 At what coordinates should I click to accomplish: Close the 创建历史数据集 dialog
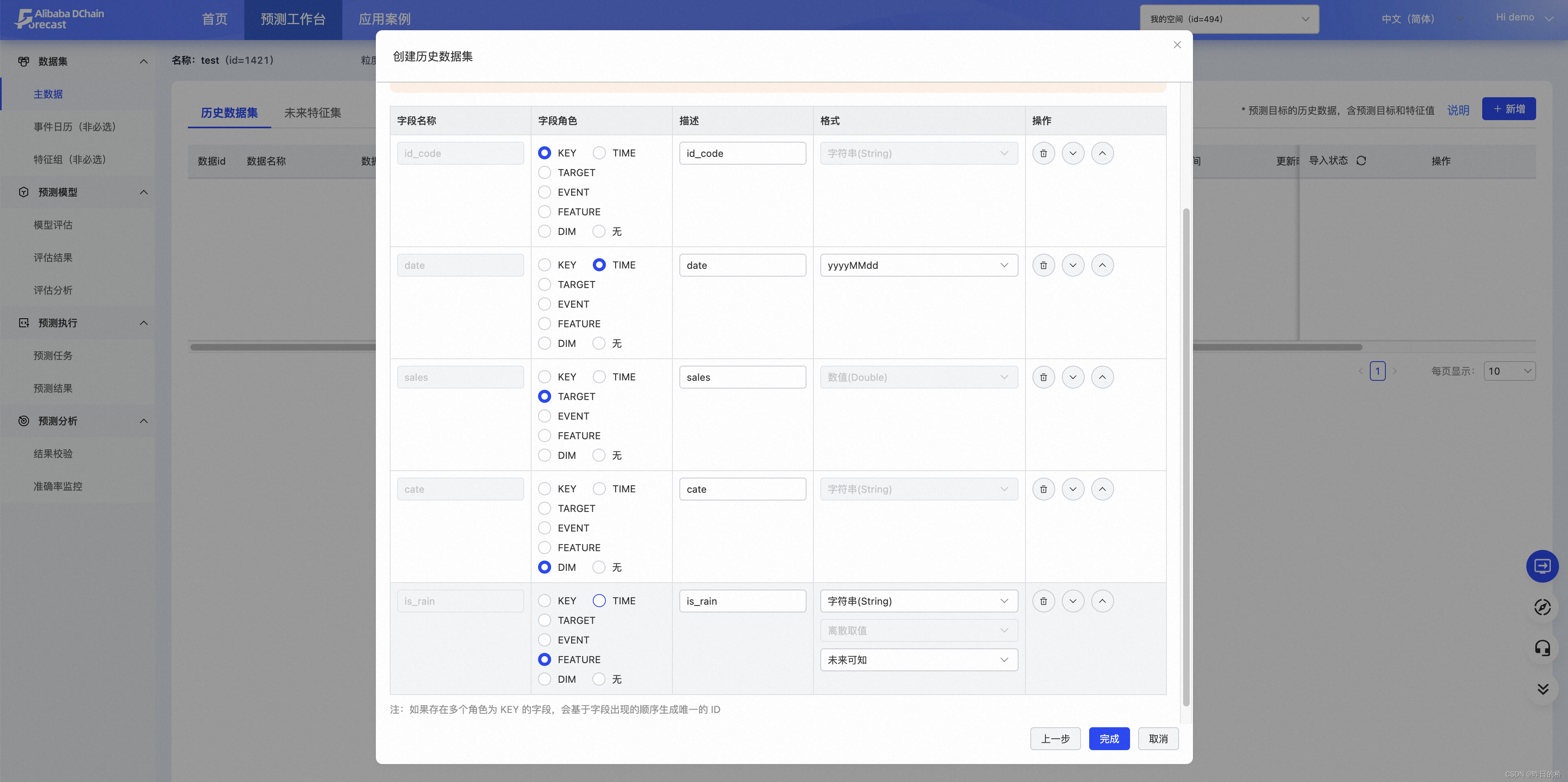pyautogui.click(x=1177, y=45)
